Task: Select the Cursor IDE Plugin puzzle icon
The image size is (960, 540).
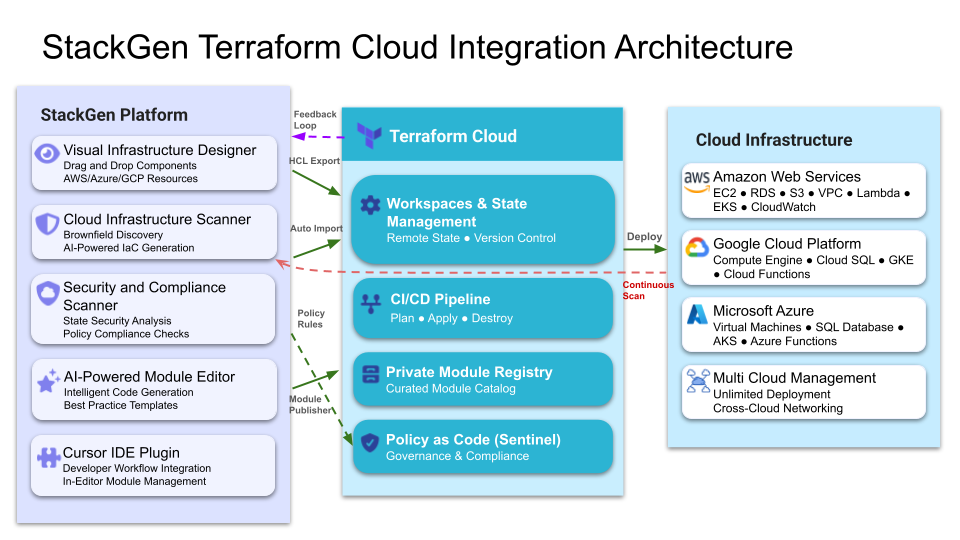Action: pyautogui.click(x=47, y=458)
